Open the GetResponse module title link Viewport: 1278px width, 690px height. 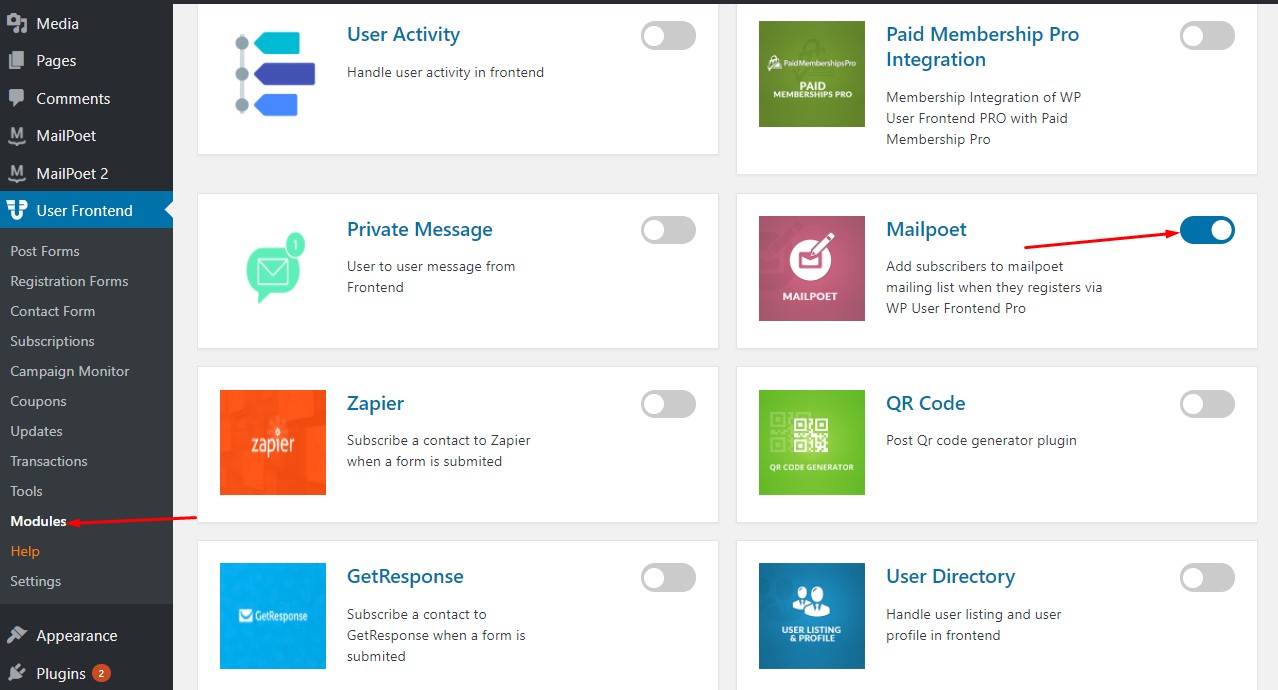pyautogui.click(x=405, y=576)
